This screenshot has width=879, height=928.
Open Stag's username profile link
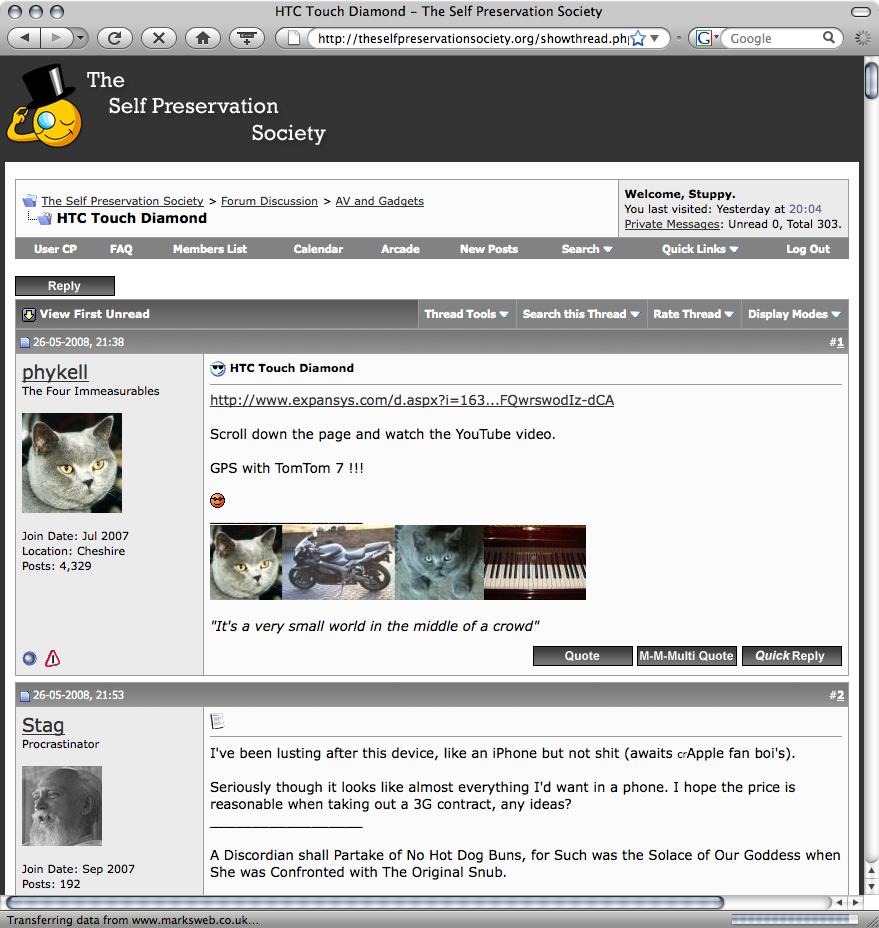[x=43, y=725]
